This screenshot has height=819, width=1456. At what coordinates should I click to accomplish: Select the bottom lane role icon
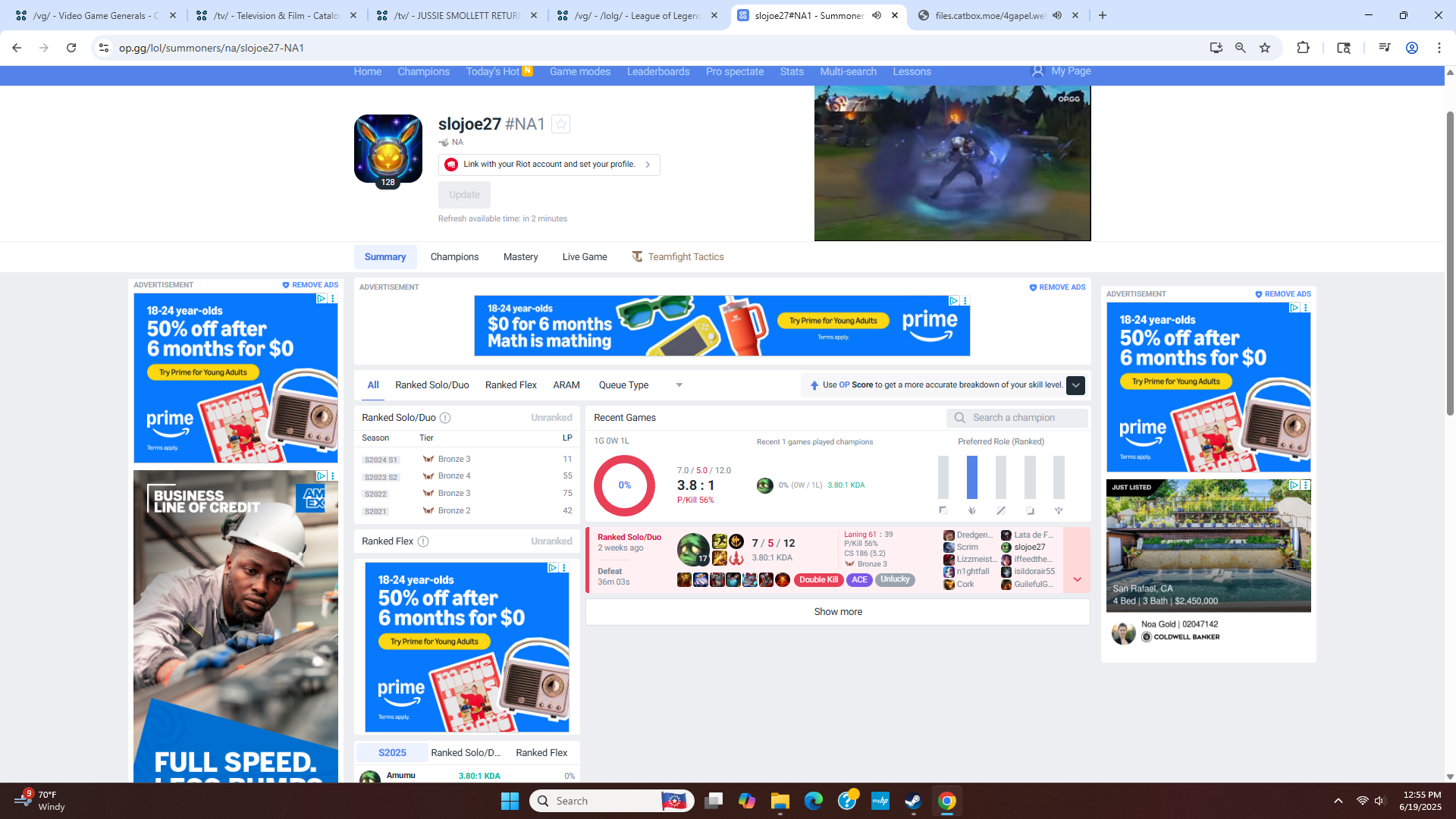[1029, 510]
